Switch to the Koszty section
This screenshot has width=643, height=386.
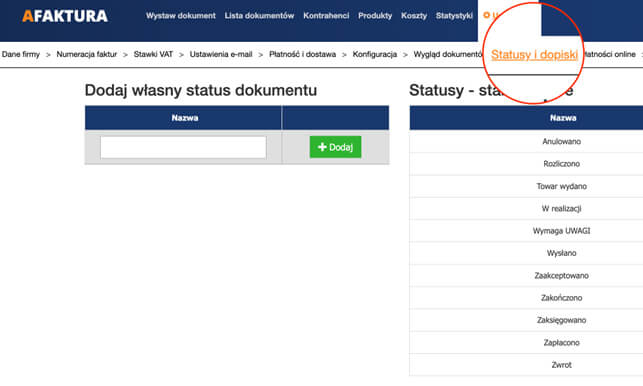(x=414, y=16)
